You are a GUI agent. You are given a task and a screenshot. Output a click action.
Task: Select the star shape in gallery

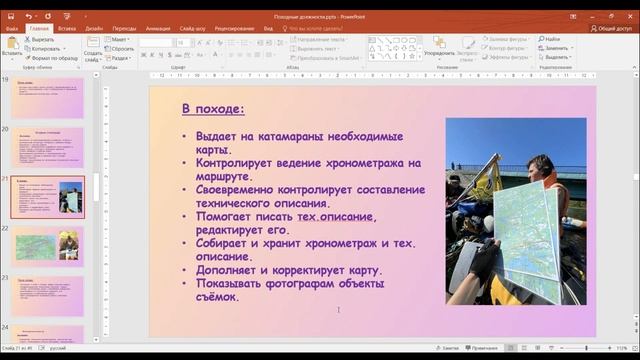point(412,56)
